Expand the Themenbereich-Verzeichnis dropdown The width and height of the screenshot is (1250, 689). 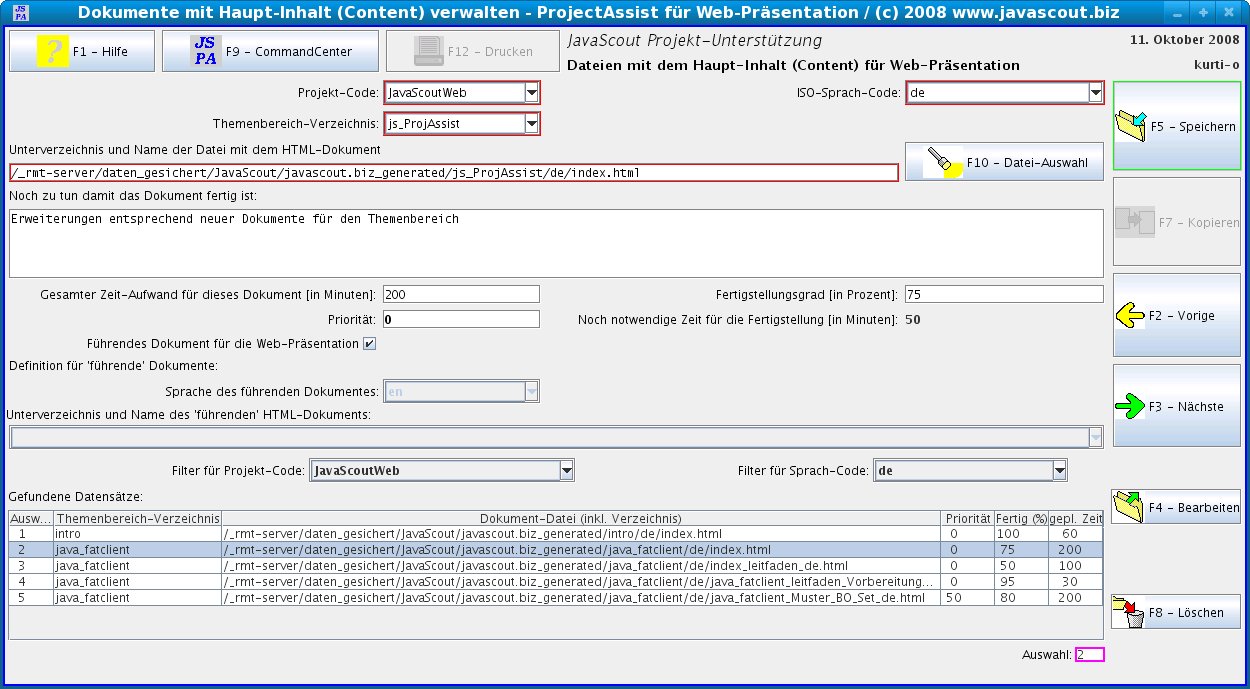point(531,124)
